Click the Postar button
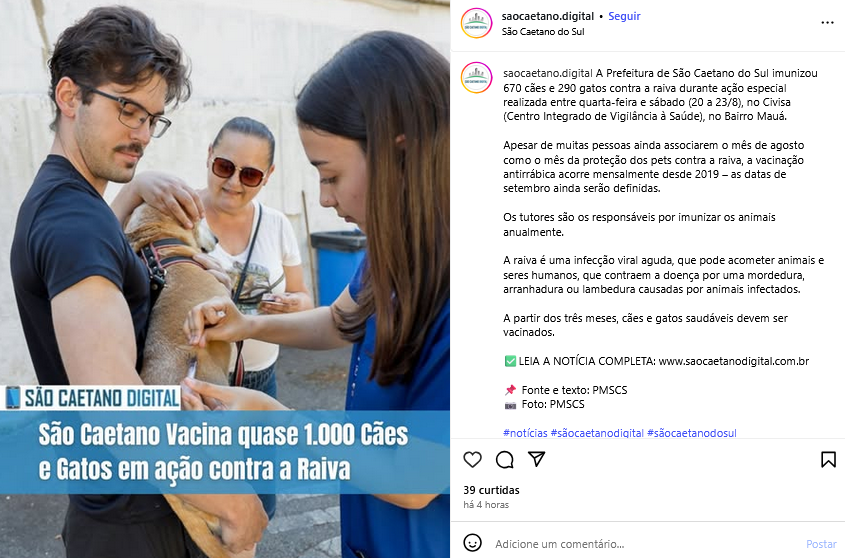Screen dimensions: 845x558 pos(821,544)
